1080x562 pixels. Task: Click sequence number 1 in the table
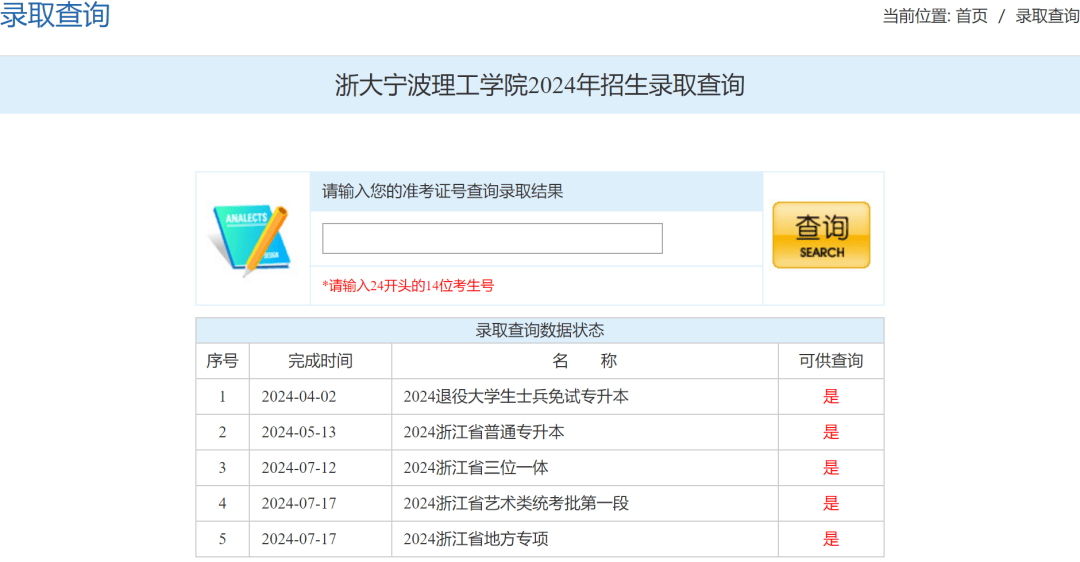(x=222, y=397)
